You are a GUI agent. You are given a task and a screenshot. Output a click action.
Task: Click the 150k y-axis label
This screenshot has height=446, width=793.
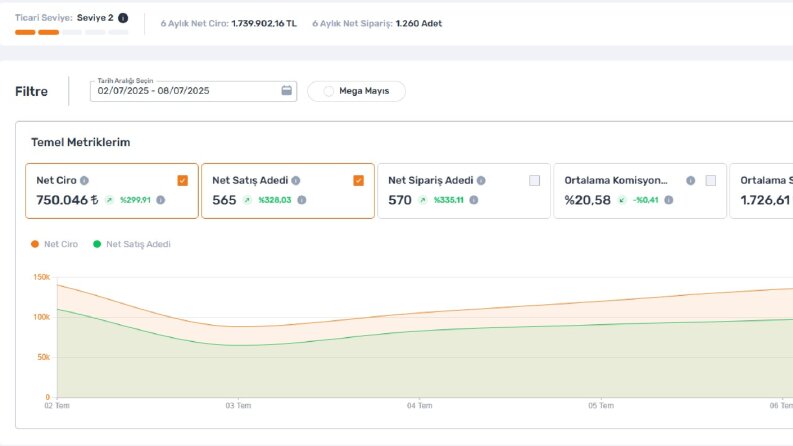pos(41,277)
